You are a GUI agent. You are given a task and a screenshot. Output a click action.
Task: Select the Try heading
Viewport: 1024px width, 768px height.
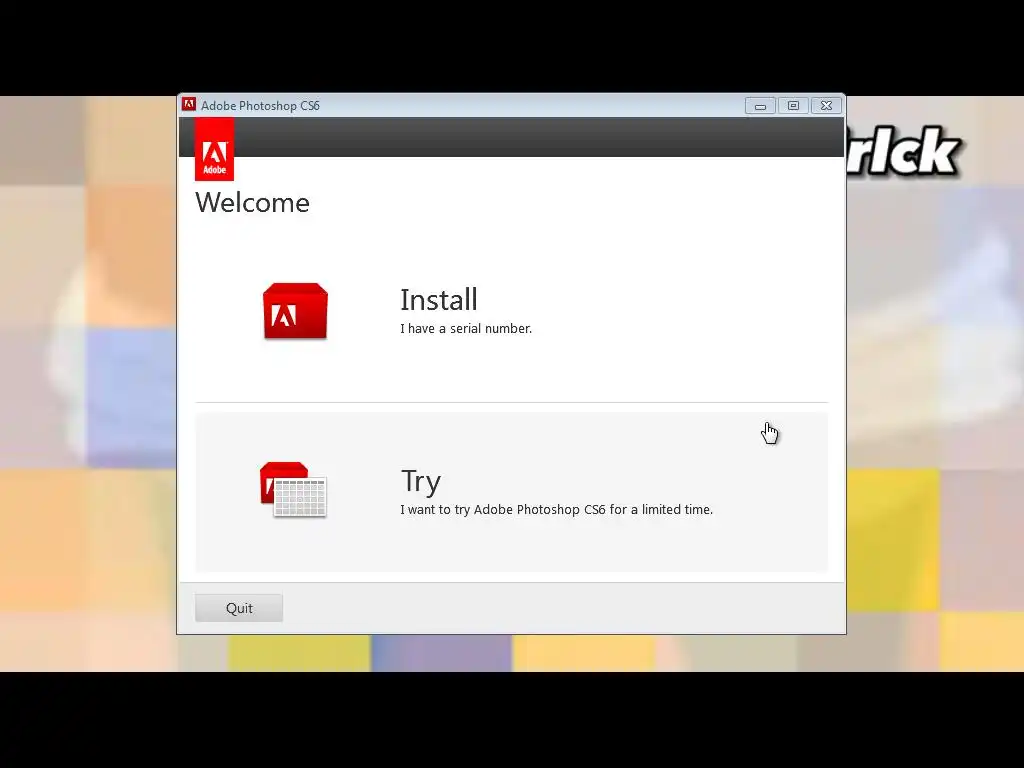421,482
